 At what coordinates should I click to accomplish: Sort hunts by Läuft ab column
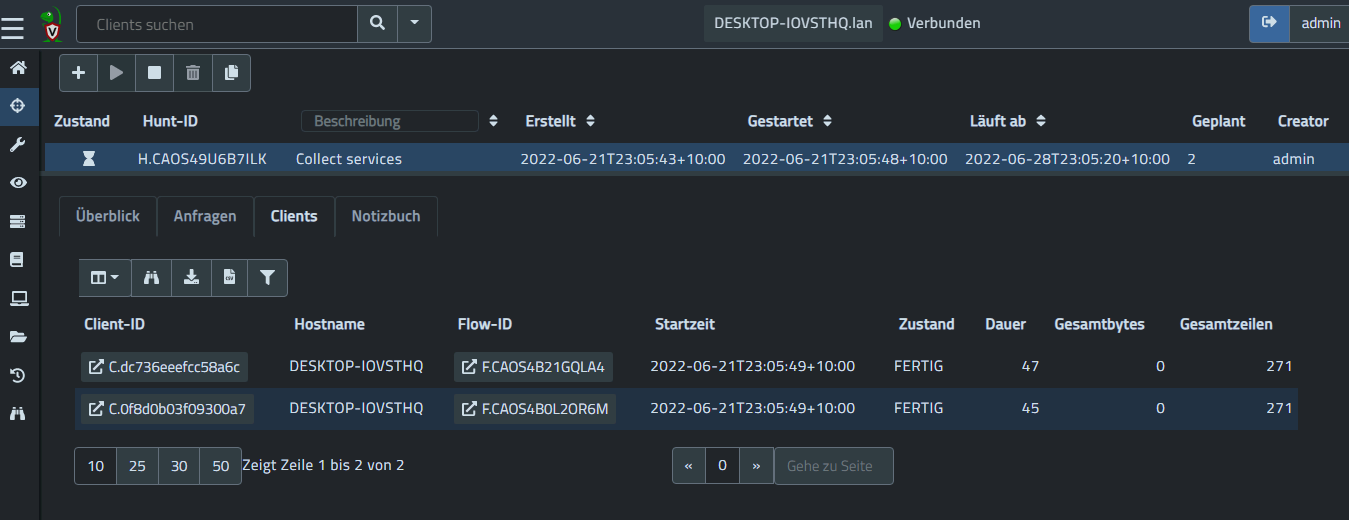pos(1041,121)
